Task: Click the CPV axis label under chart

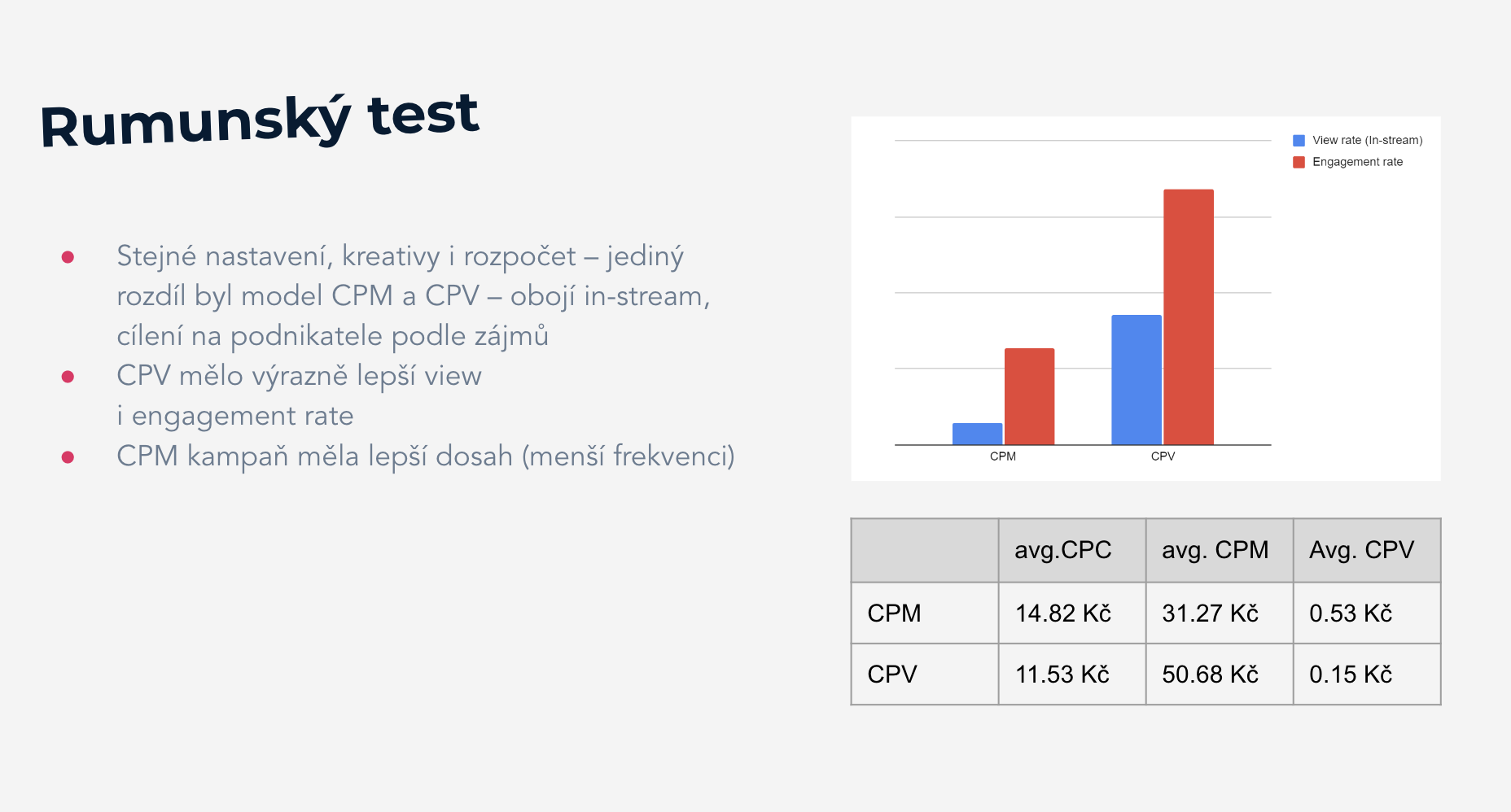Action: (1163, 456)
